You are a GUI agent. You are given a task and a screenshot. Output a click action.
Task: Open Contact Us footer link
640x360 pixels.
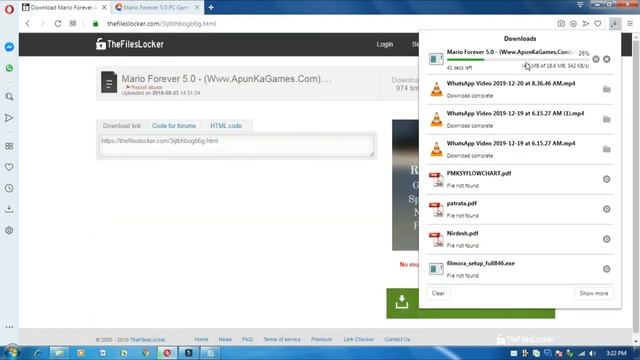pos(397,339)
